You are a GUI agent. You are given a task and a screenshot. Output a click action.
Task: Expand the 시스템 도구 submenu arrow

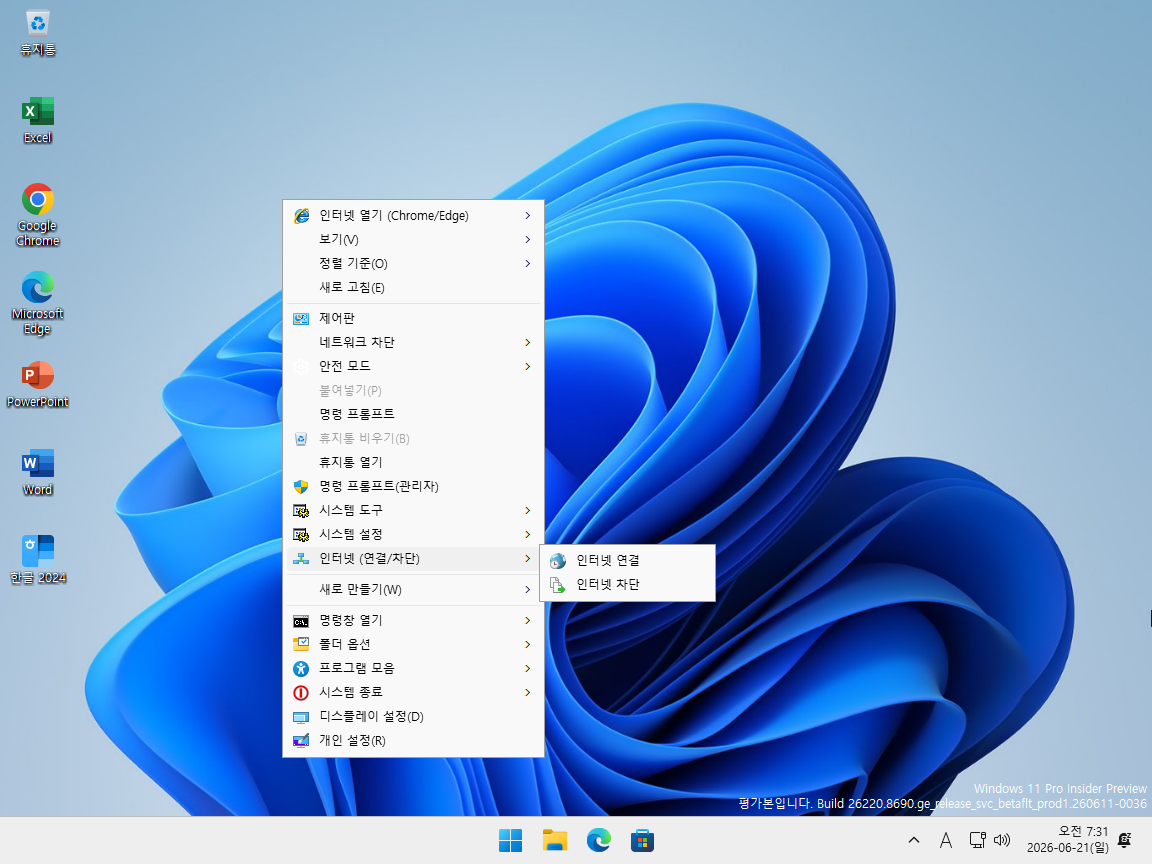(x=528, y=510)
